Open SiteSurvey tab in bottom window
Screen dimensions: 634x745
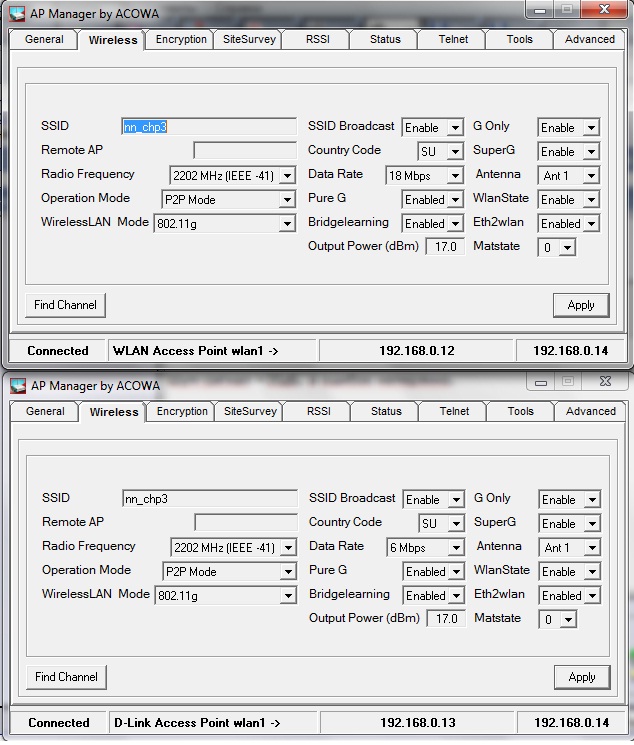[x=250, y=411]
